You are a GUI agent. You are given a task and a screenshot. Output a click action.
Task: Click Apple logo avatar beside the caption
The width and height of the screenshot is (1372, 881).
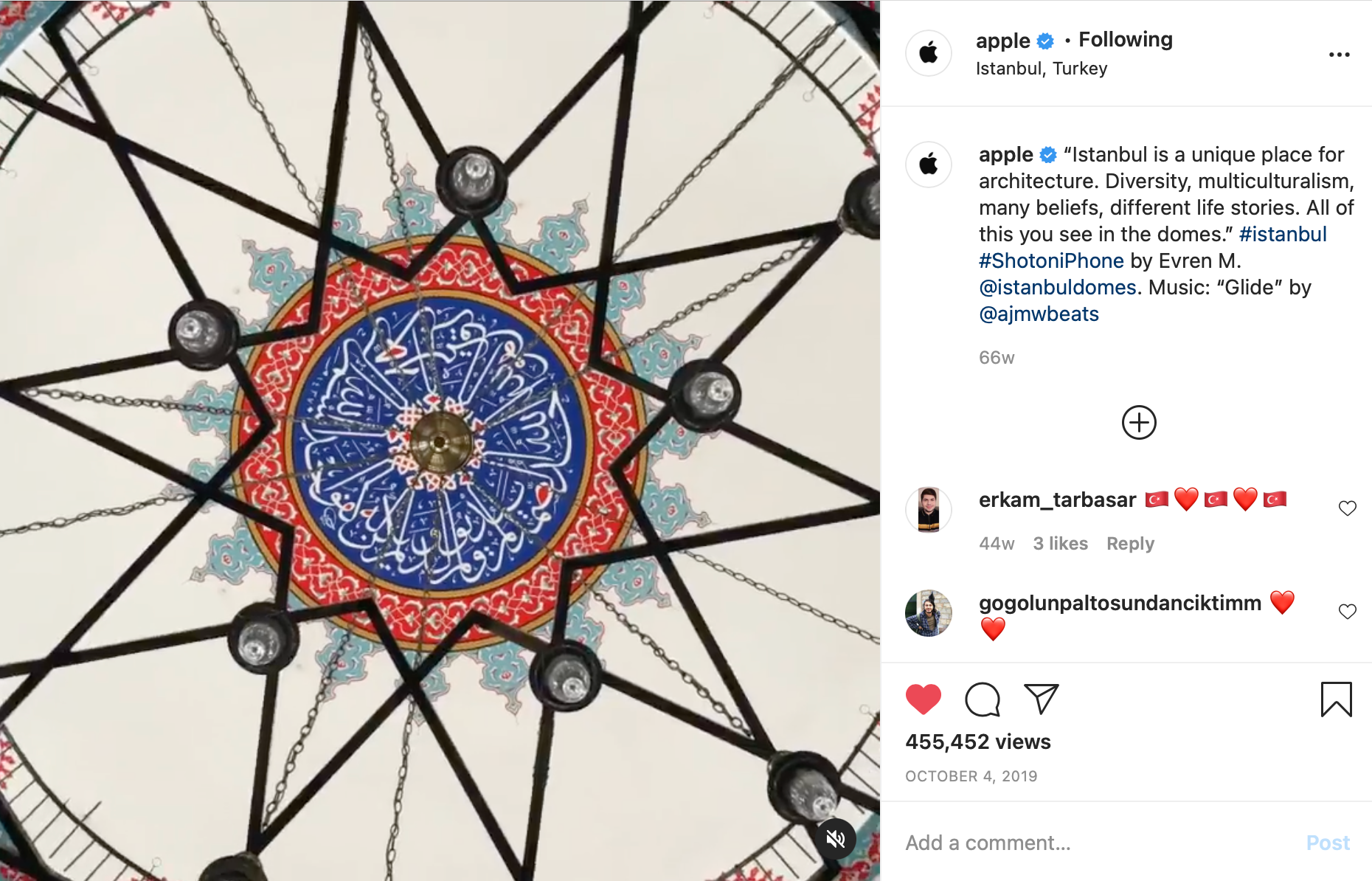click(x=929, y=164)
